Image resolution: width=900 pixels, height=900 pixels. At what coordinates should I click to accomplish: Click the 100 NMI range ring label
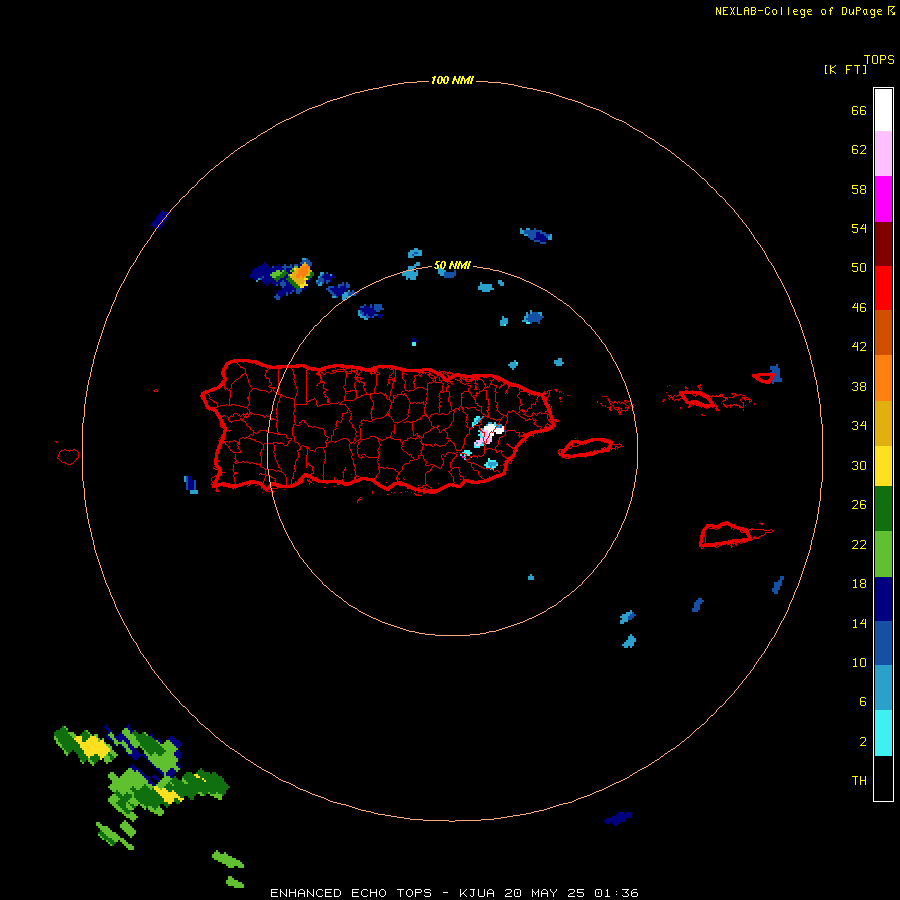pyautogui.click(x=452, y=80)
